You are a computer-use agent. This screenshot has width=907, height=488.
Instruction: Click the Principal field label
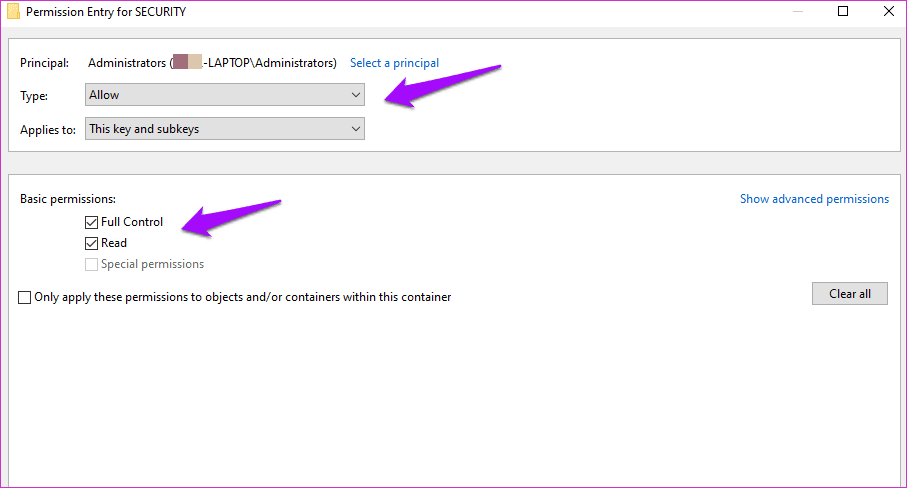click(x=45, y=63)
